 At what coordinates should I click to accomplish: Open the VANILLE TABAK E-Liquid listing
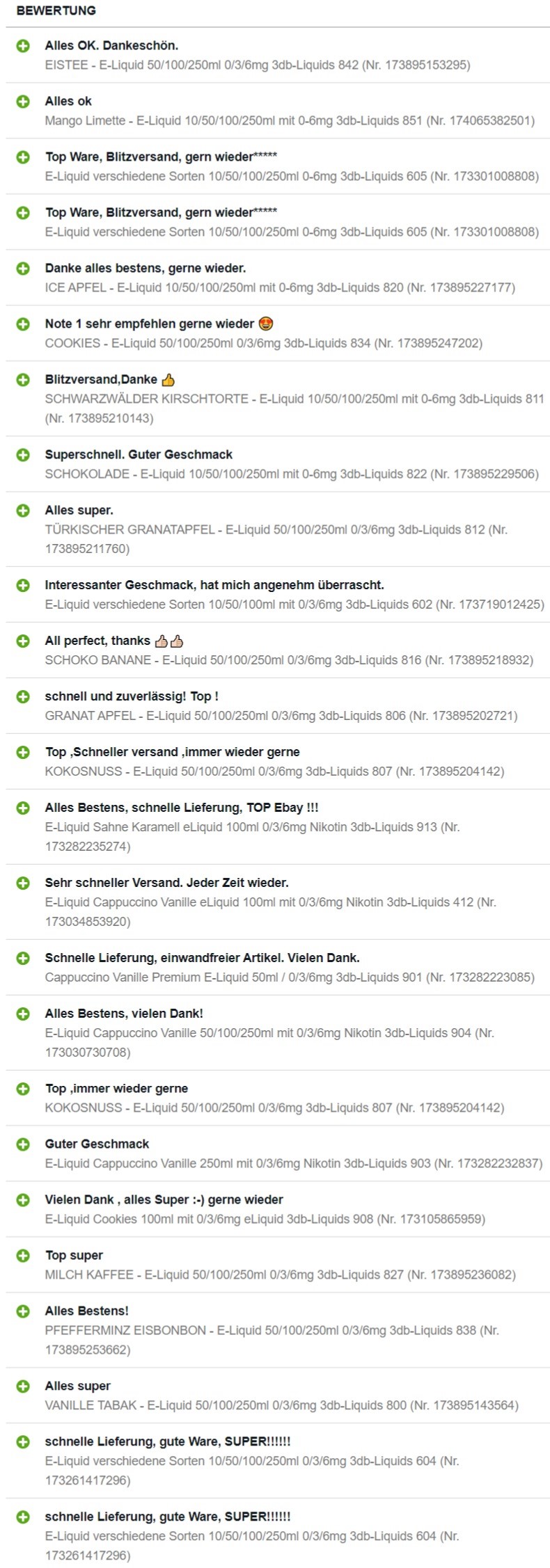282,1406
